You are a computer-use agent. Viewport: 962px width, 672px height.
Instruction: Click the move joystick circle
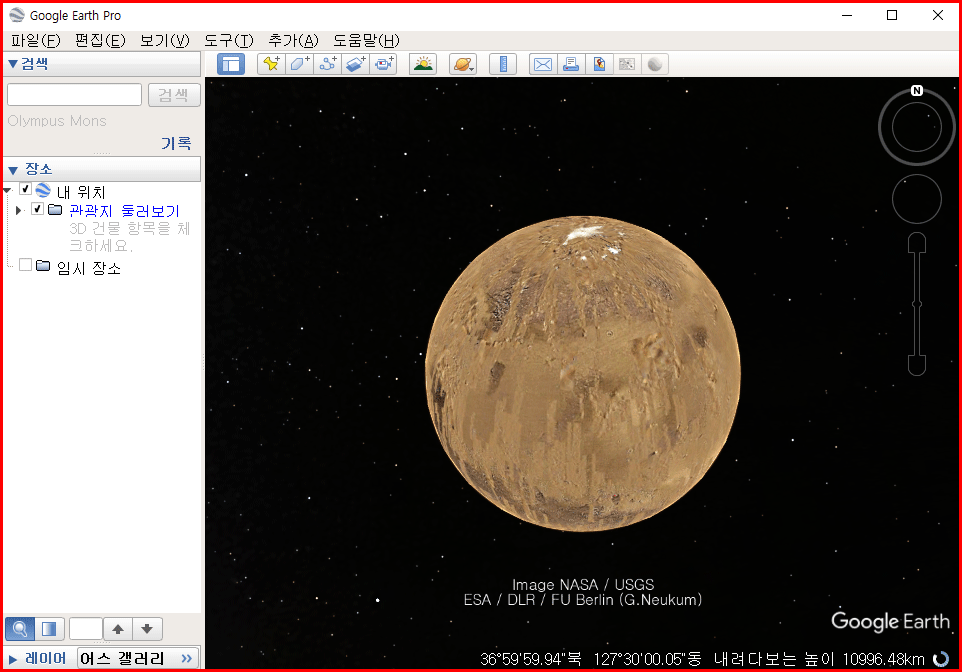(x=917, y=199)
